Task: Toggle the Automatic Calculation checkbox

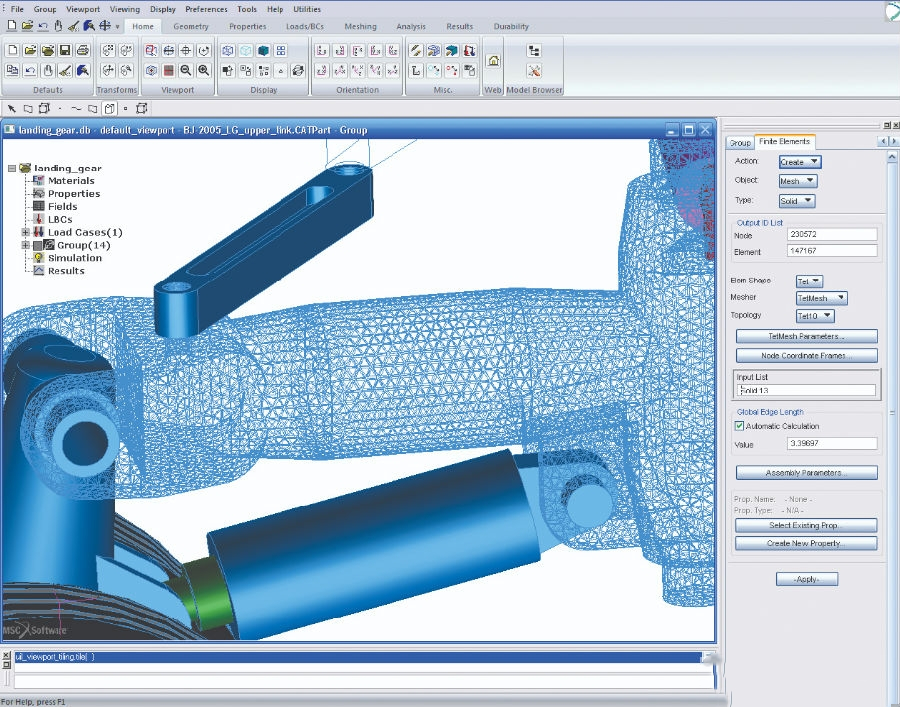Action: pos(739,426)
